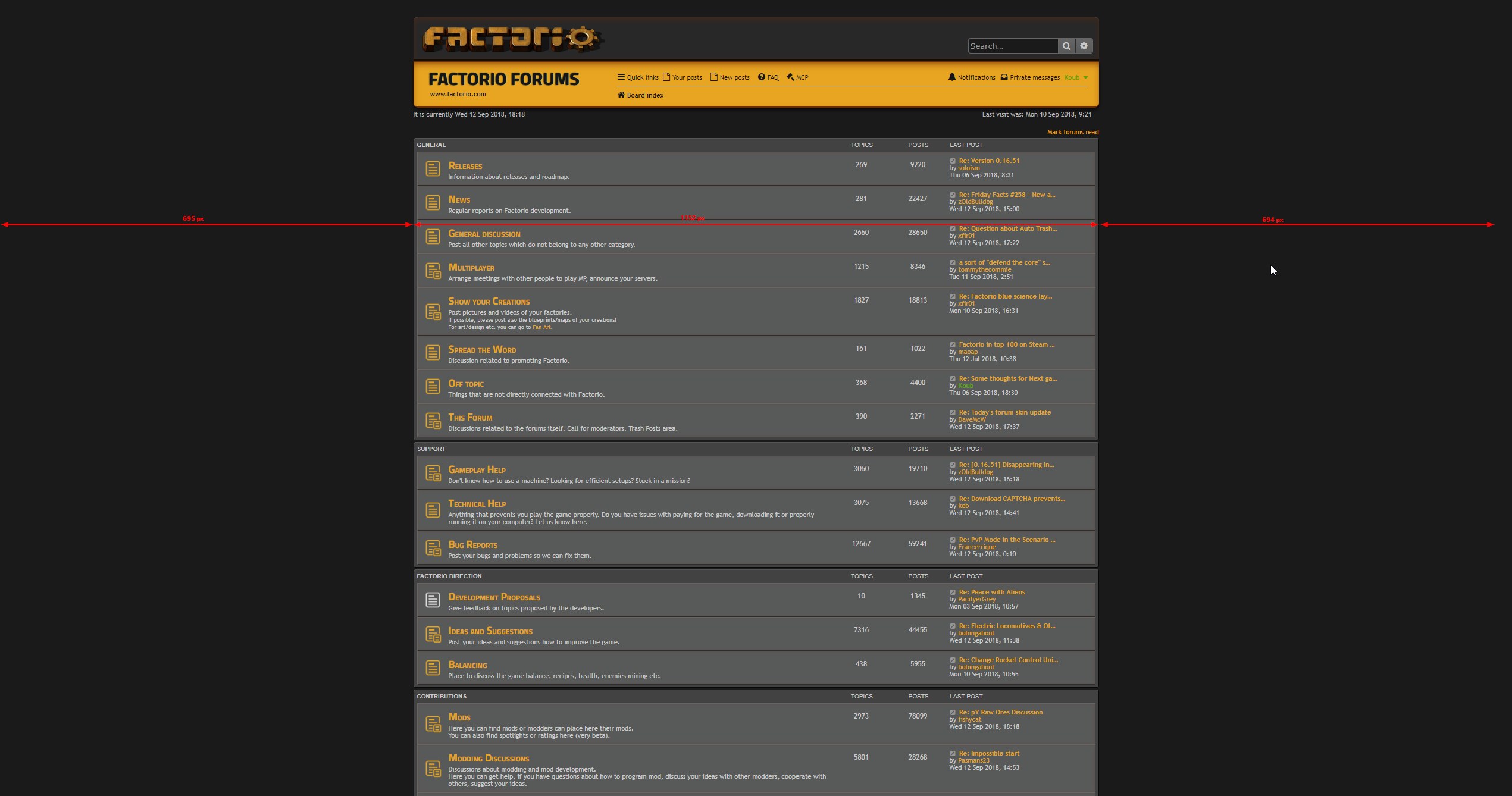
Task: Click Advanced Search icon
Action: [x=1083, y=46]
